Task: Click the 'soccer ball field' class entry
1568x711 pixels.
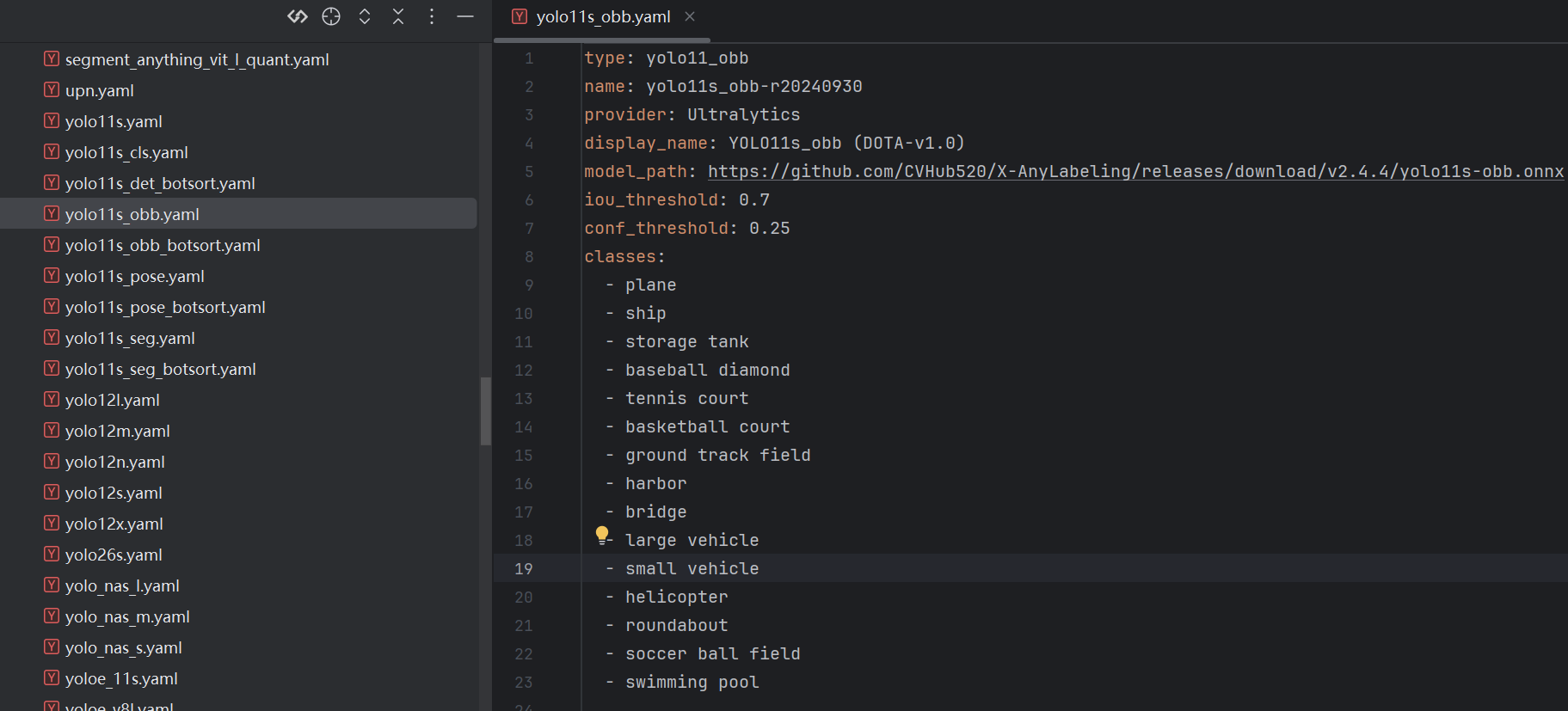Action: point(713,653)
